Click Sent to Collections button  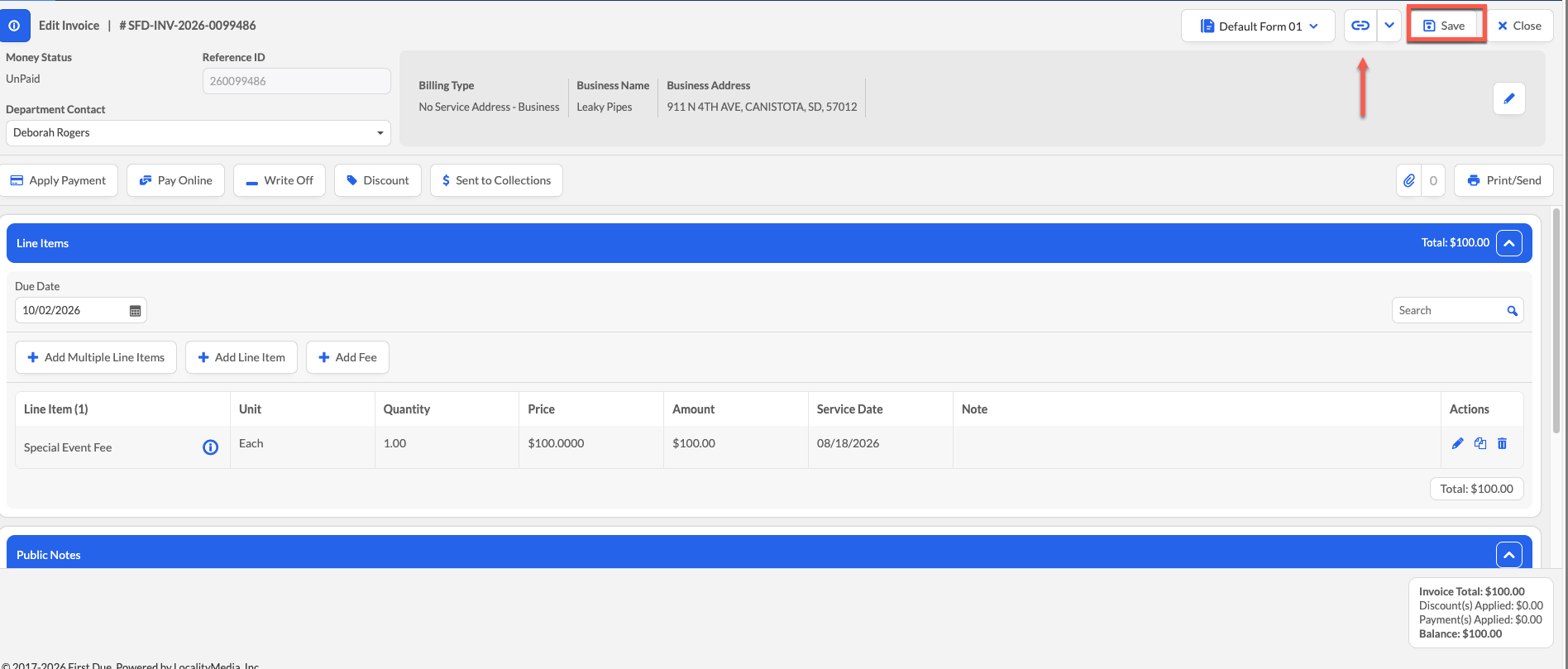[x=496, y=180]
